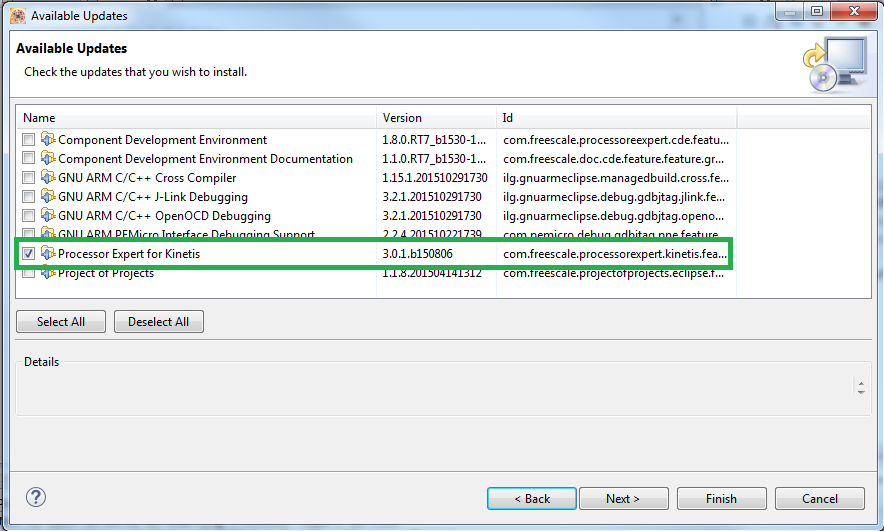The width and height of the screenshot is (884, 531).
Task: Open the help question mark icon
Action: pos(36,497)
